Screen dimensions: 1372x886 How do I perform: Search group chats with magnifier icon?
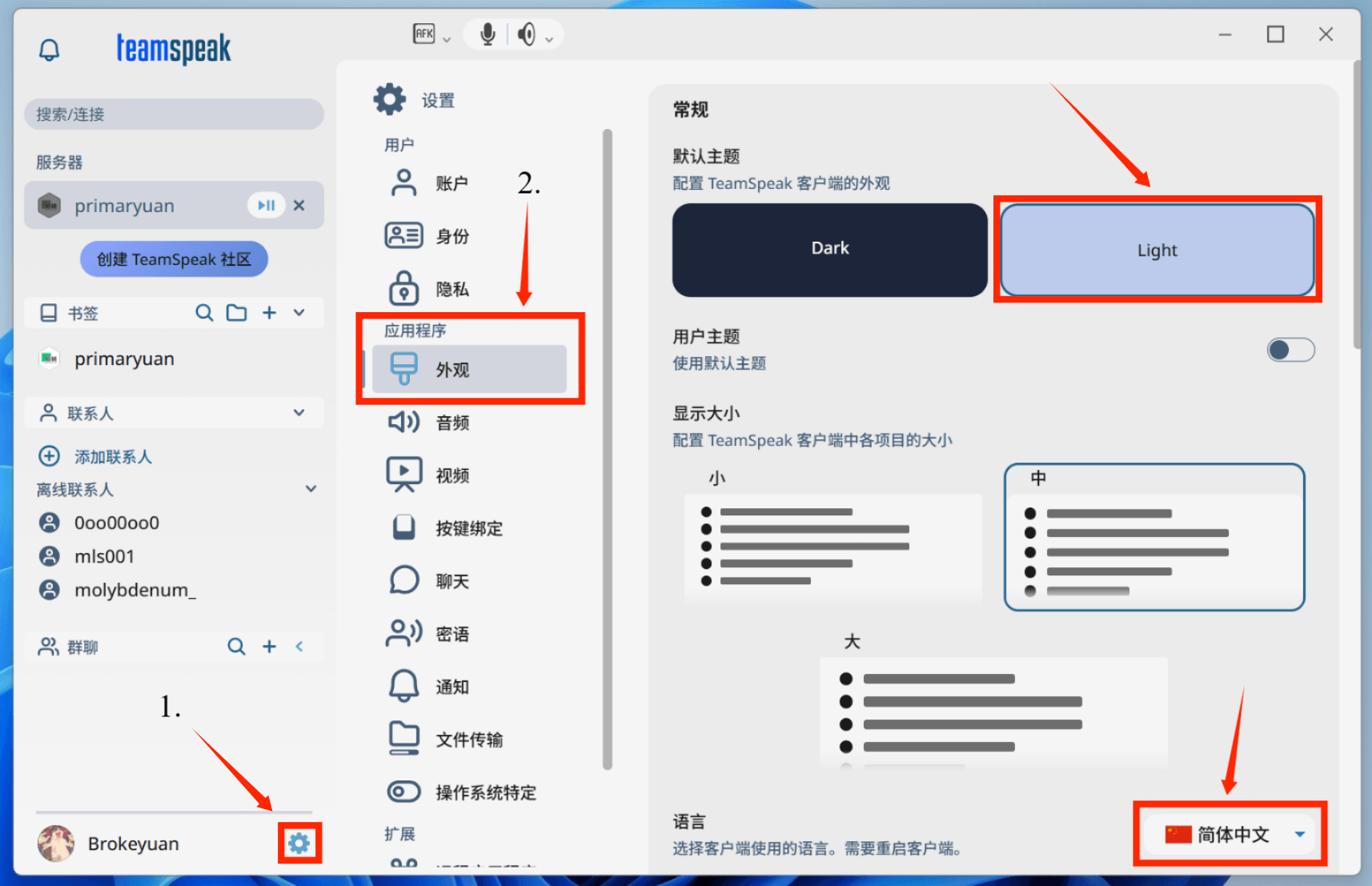236,646
